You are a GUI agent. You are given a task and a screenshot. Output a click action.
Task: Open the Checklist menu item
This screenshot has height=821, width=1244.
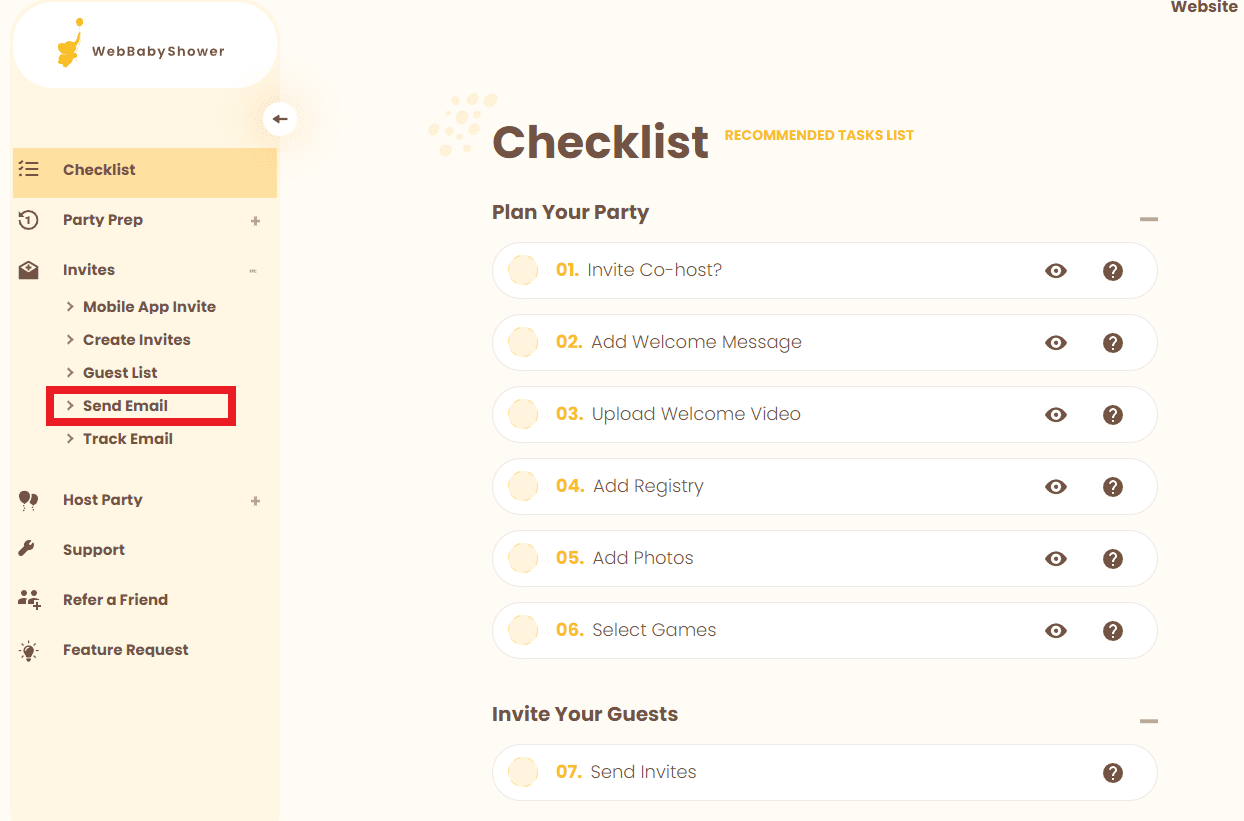(x=99, y=170)
